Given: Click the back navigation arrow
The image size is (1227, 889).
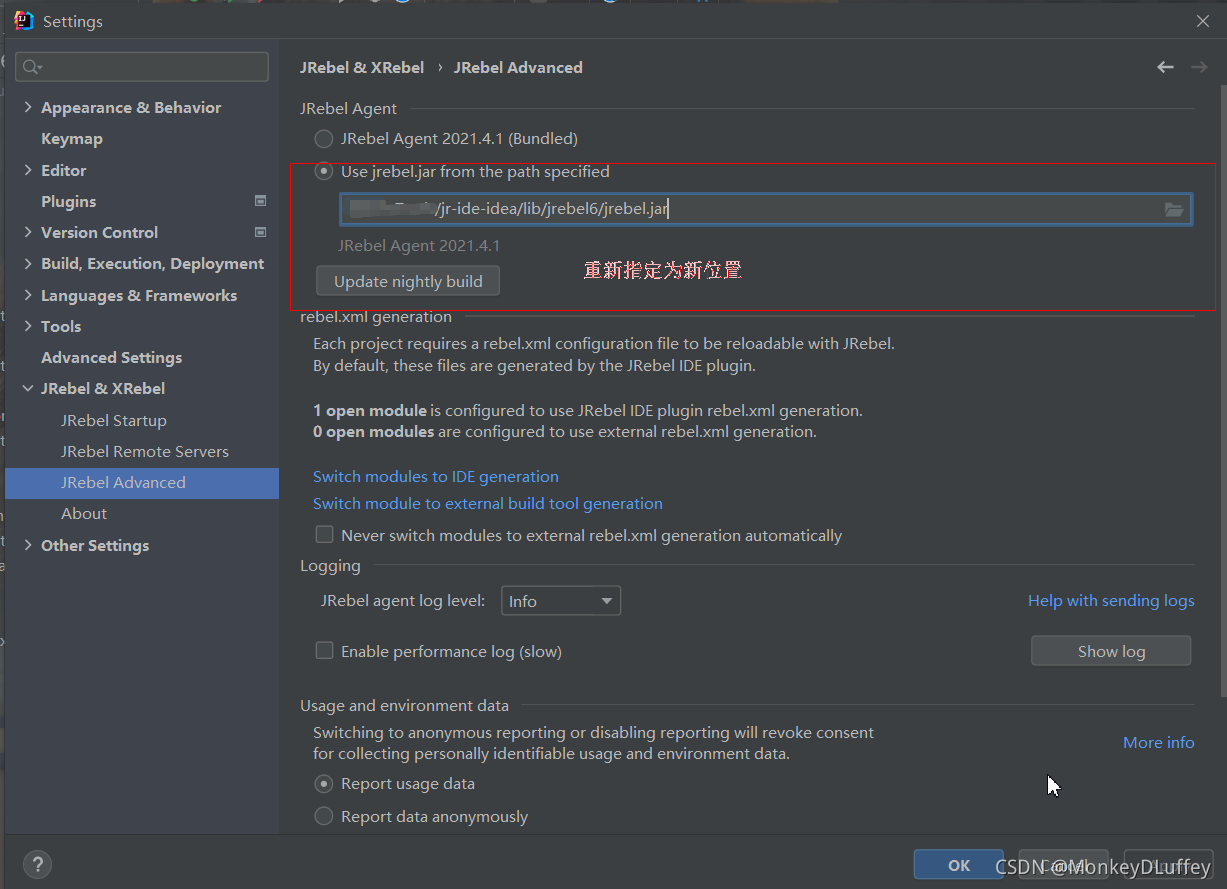Looking at the screenshot, I should coord(1165,67).
